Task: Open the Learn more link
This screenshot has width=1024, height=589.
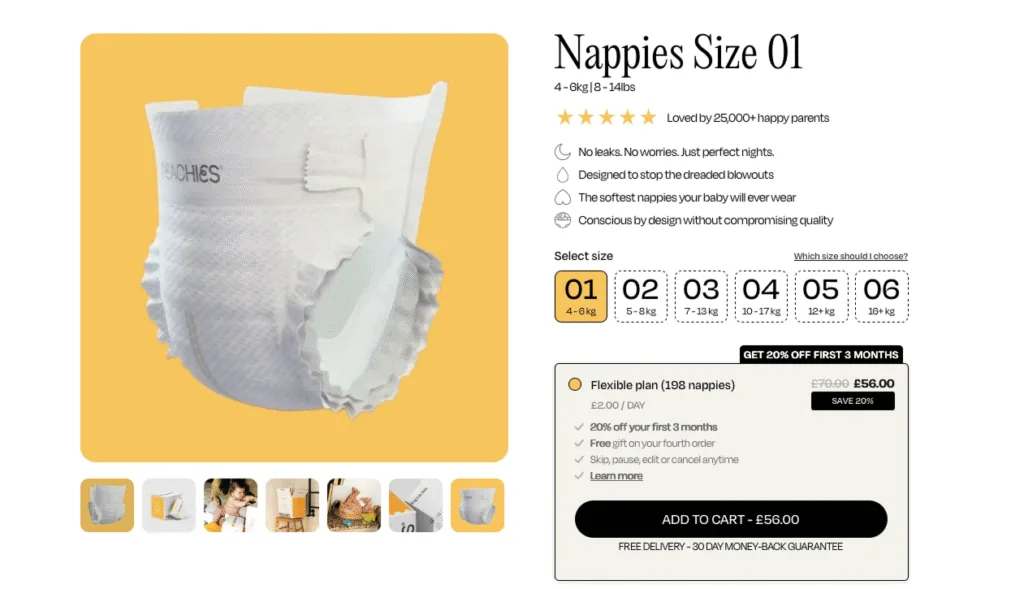Action: tap(616, 476)
